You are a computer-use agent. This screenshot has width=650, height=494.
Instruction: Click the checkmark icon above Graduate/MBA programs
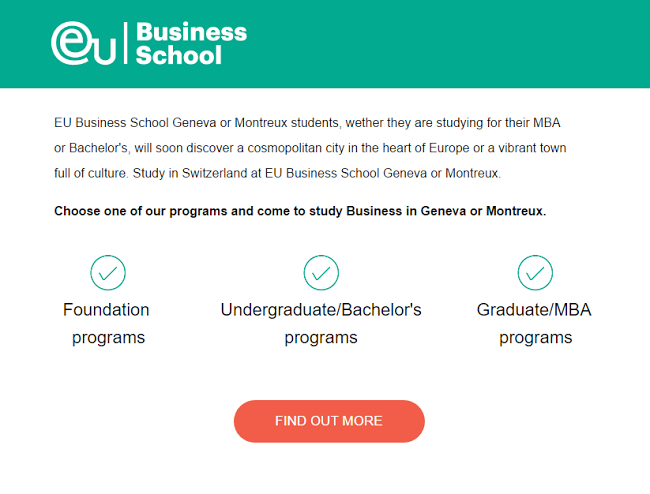click(x=535, y=272)
